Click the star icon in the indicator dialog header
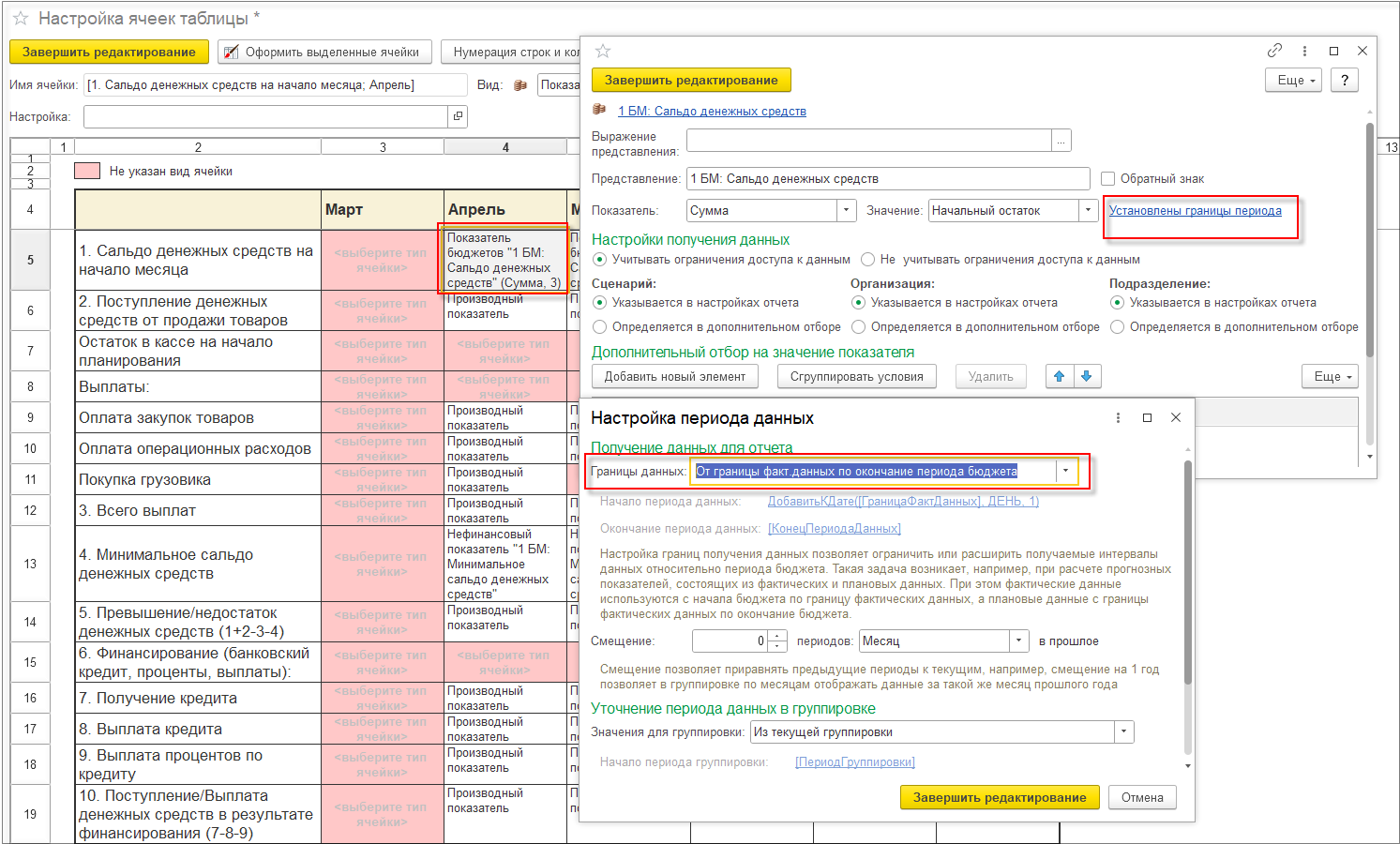The height and width of the screenshot is (844, 1400). coord(603,51)
